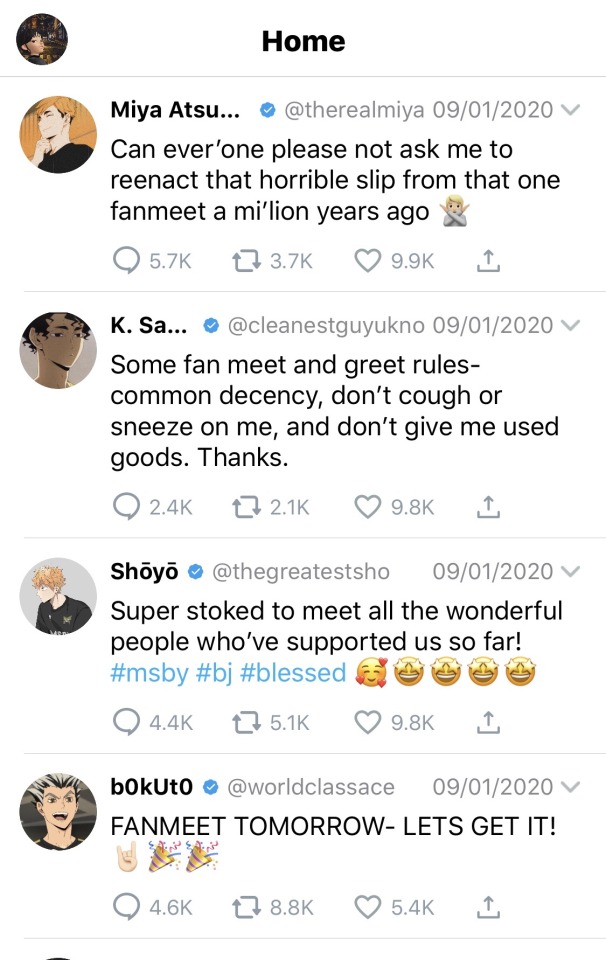606x960 pixels.
Task: Like K. Sa's meet and greet tweet
Action: click(x=368, y=507)
